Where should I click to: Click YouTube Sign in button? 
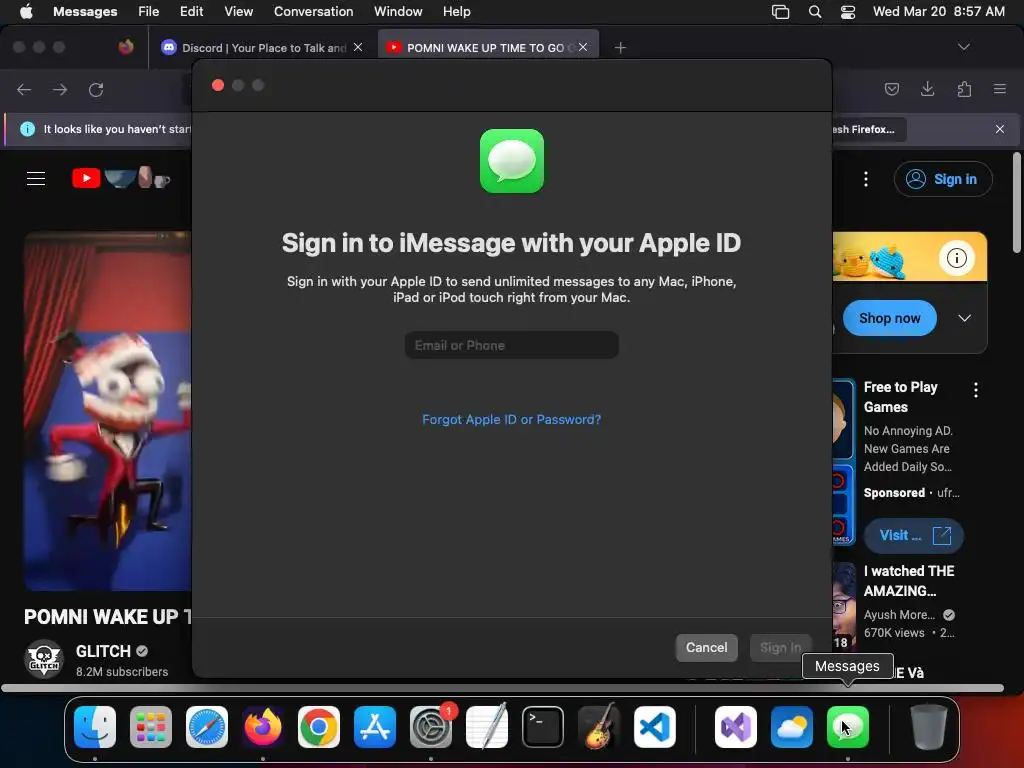click(943, 179)
